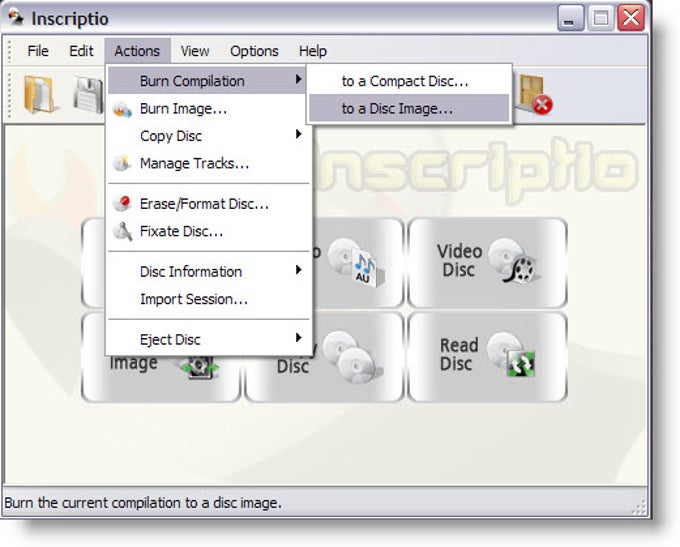
Task: Close the Inscriptio window
Action: 631,18
